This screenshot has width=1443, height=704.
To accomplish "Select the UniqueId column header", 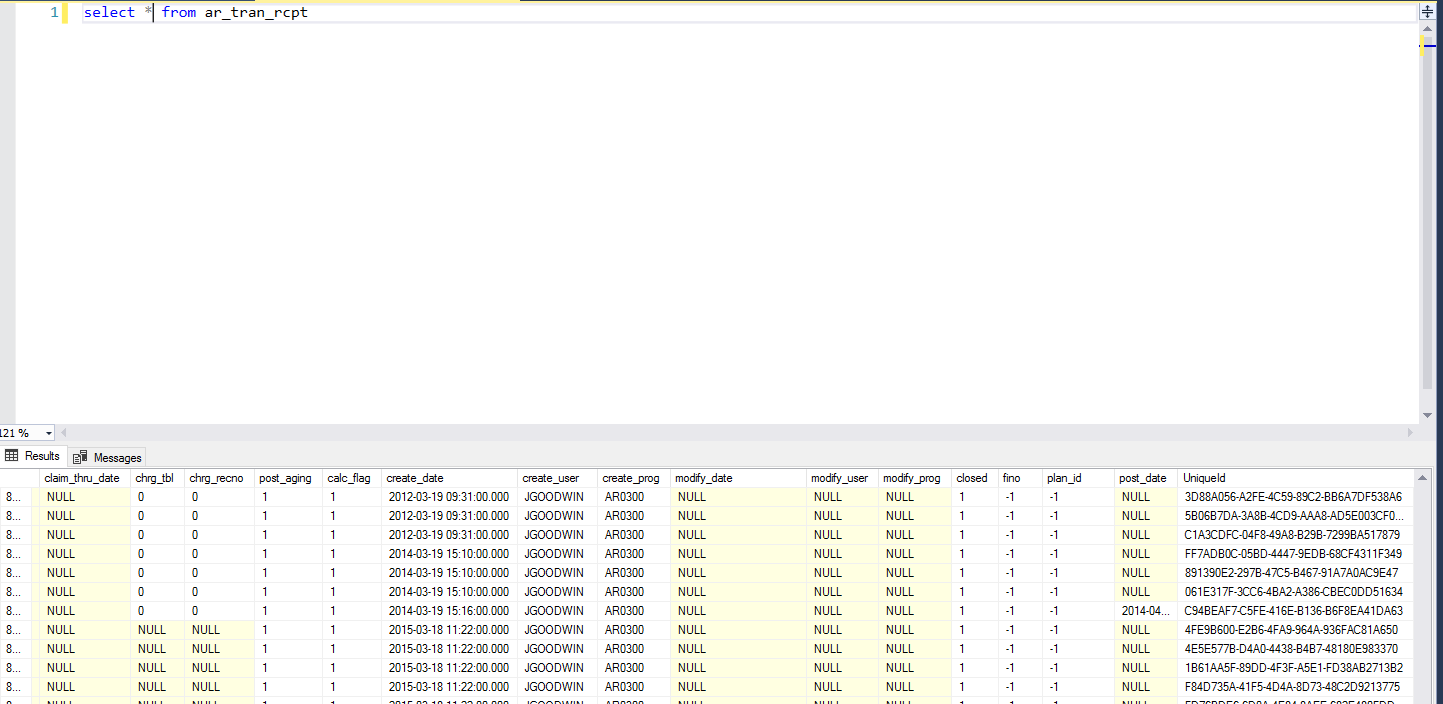I will click(x=1296, y=478).
